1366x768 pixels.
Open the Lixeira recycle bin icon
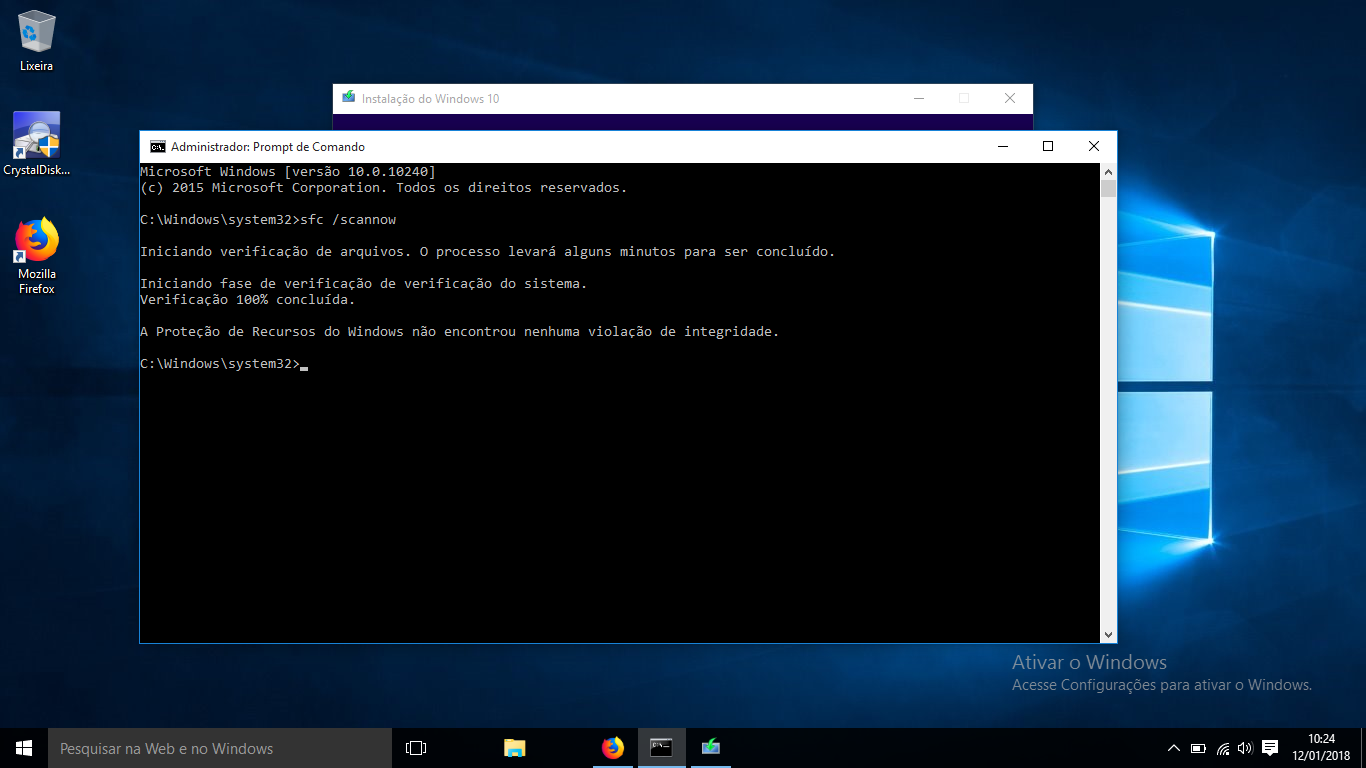36,41
